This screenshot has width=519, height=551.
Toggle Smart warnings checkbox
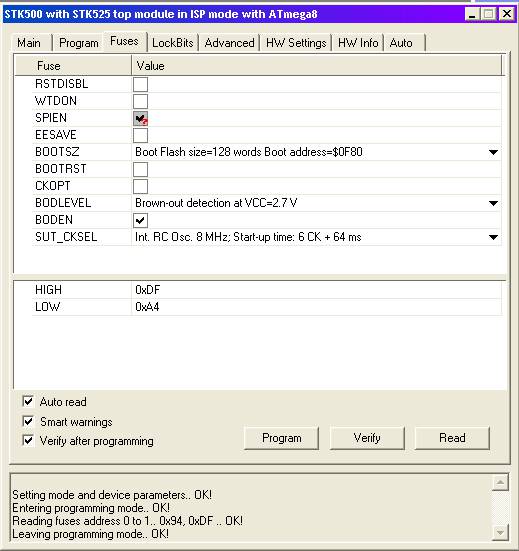28,421
